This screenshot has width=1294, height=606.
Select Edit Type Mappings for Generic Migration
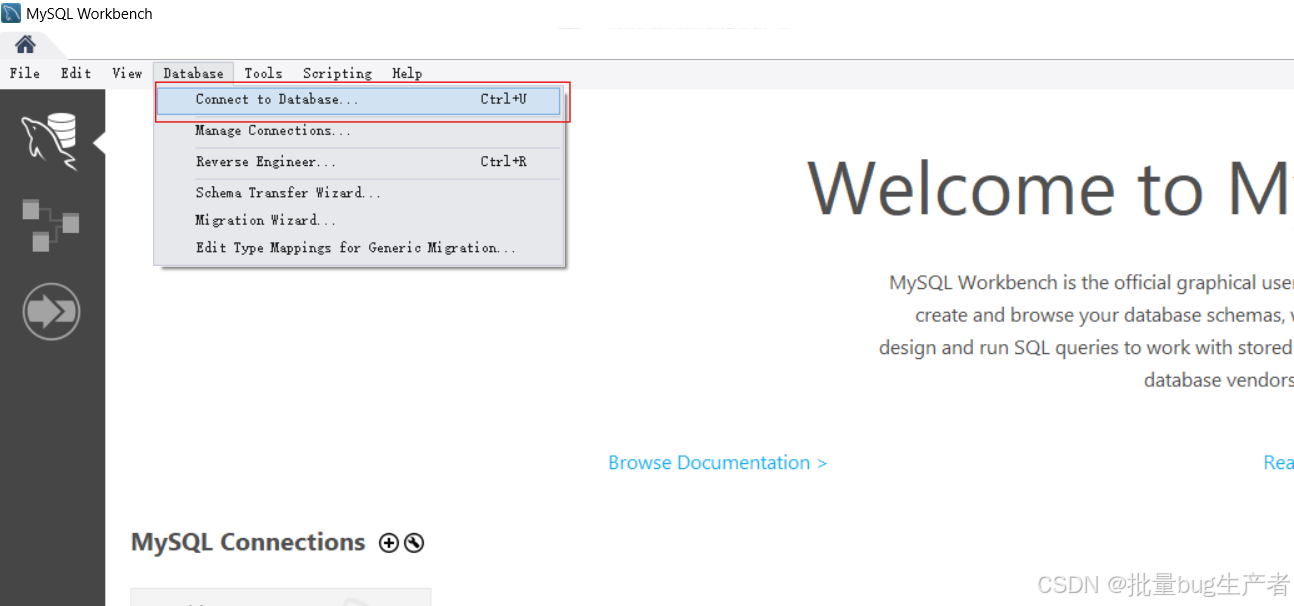[359, 248]
